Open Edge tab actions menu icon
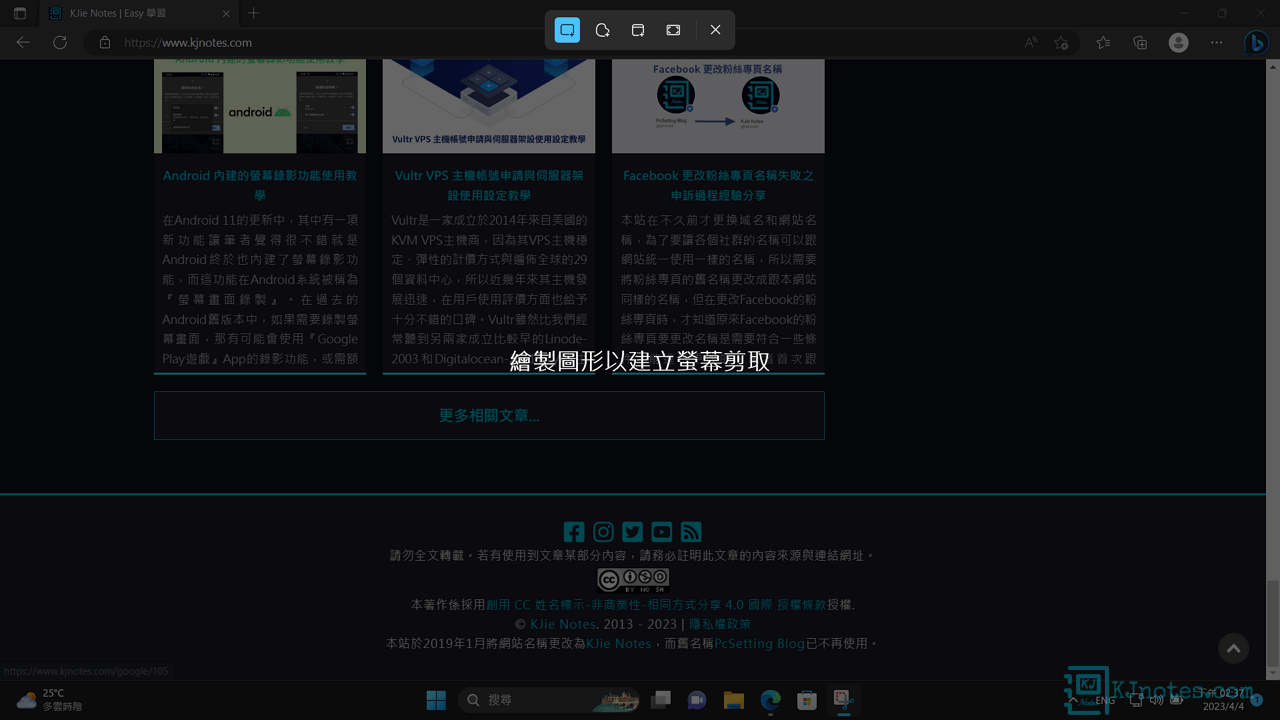The image size is (1280, 720). pyautogui.click(x=20, y=13)
